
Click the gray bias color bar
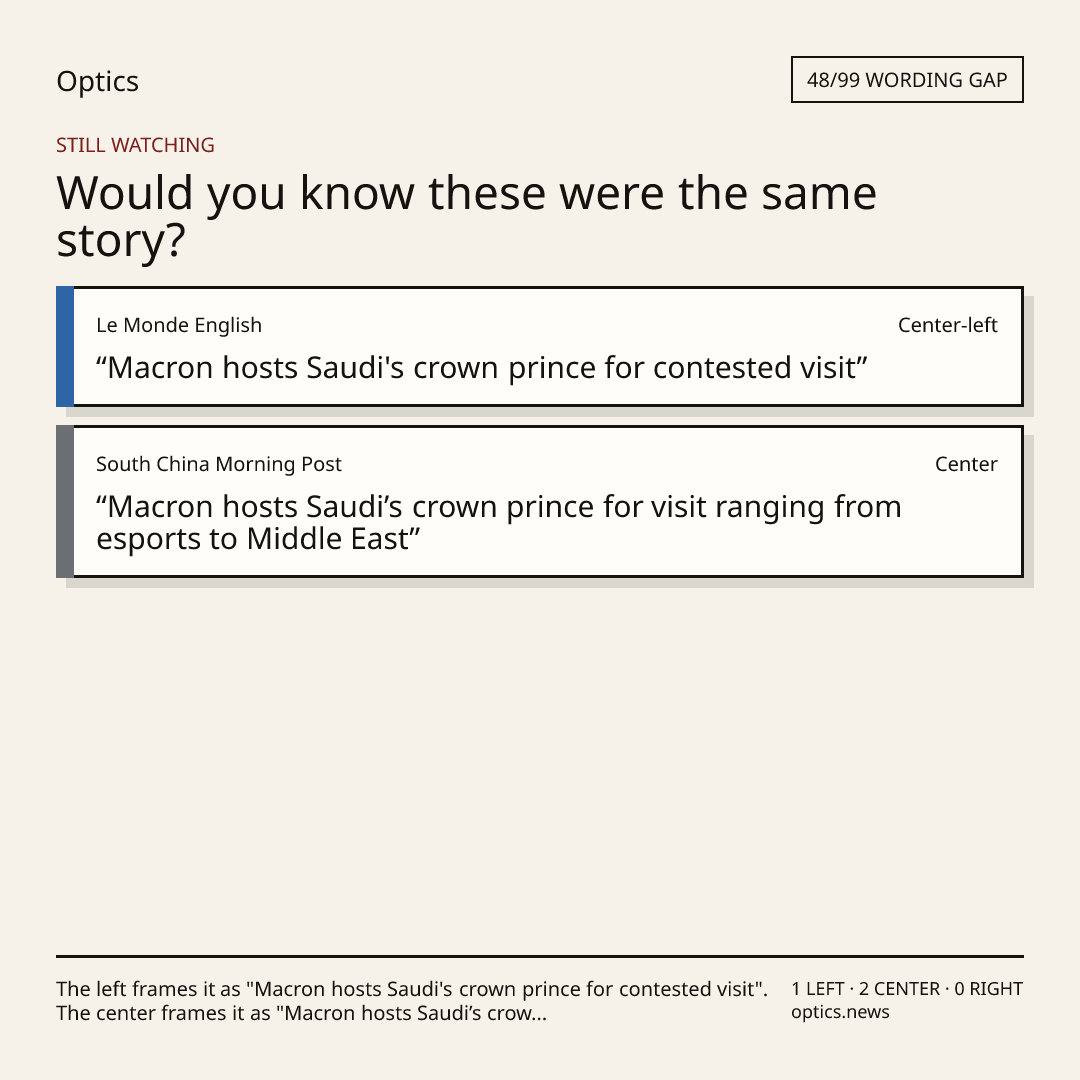pyautogui.click(x=65, y=501)
